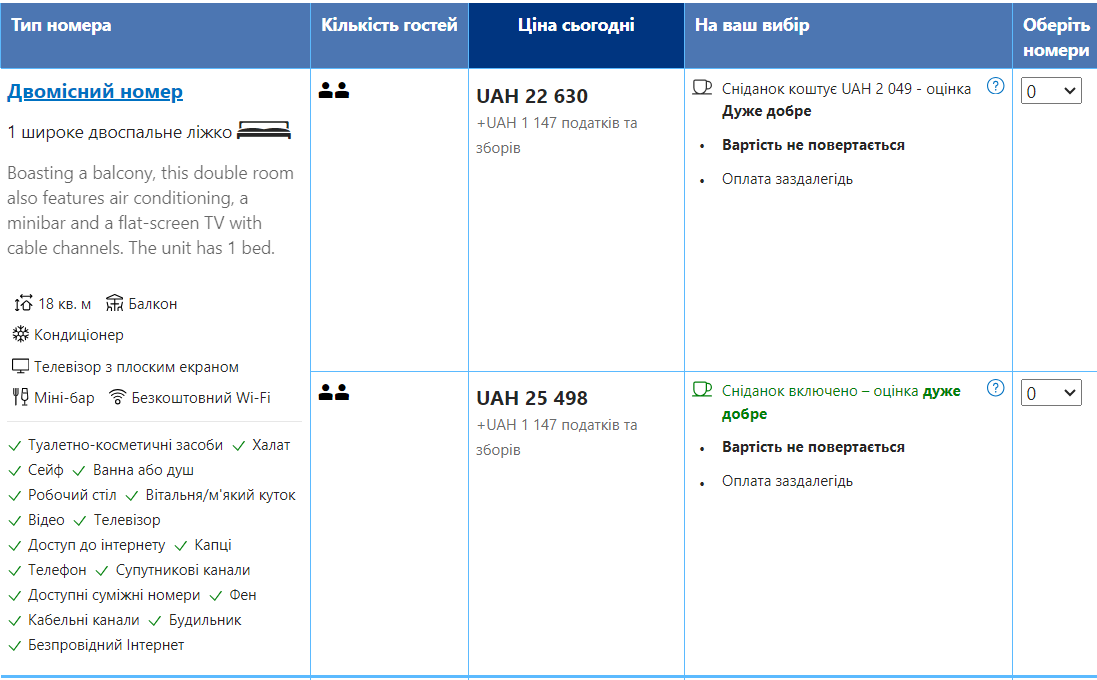Click the room size 18 кв. м icon
Viewport: 1097px width, 680px height.
click(24, 303)
